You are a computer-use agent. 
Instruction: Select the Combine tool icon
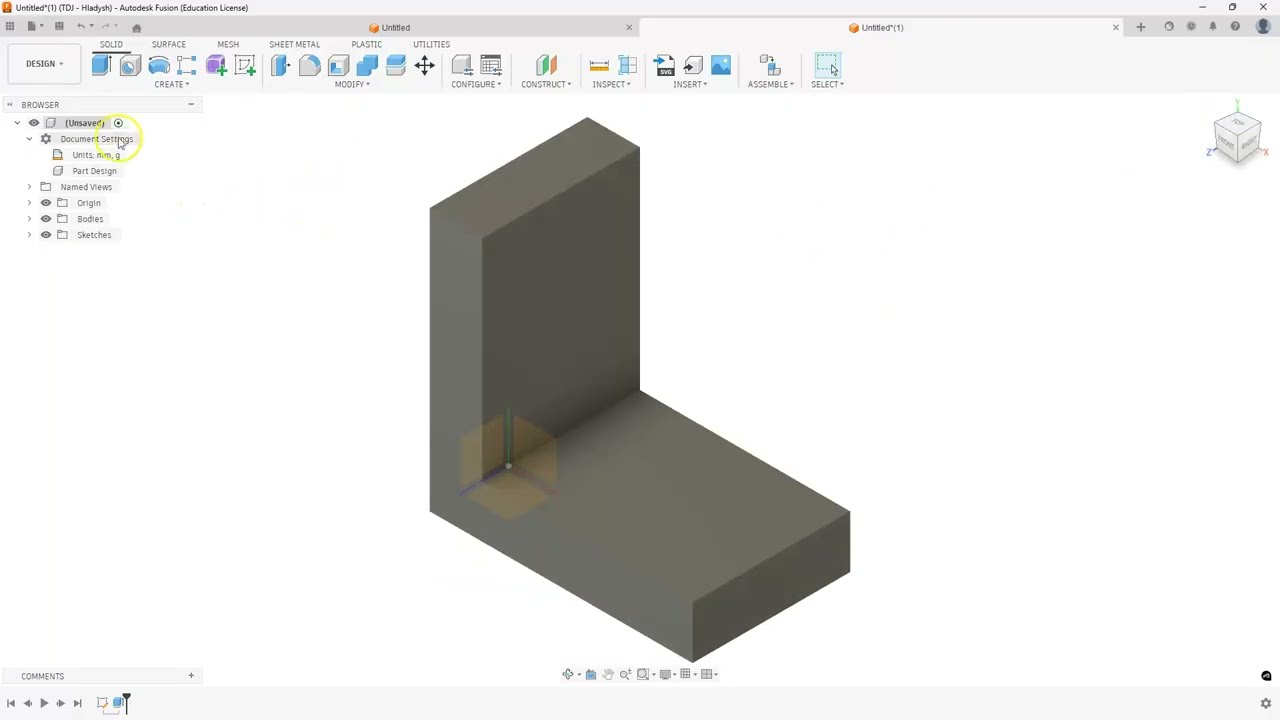click(x=367, y=66)
